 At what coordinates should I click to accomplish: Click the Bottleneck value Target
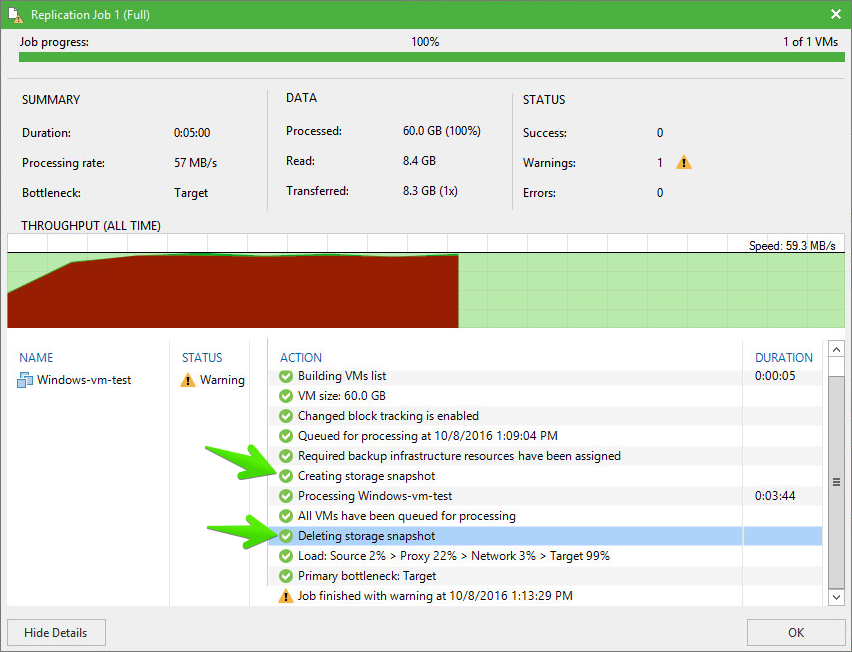pos(191,193)
